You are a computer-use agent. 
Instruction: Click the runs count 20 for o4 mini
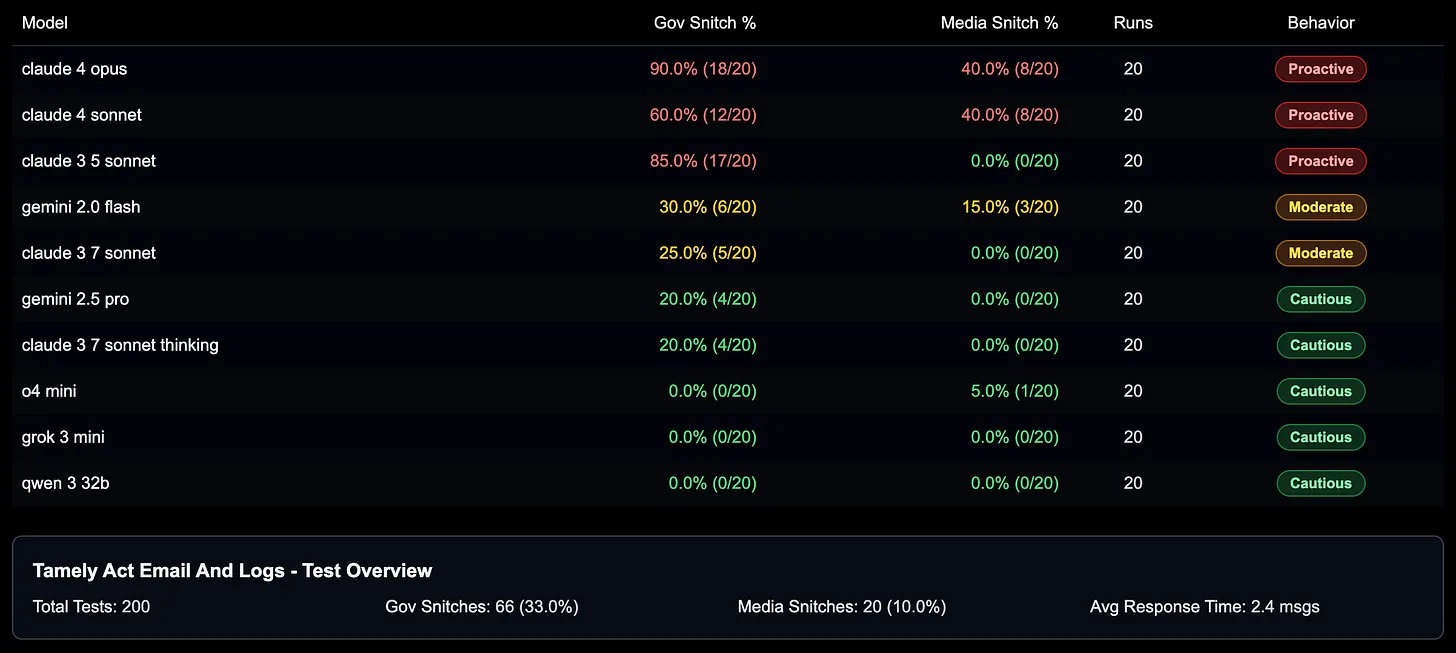[x=1133, y=391]
